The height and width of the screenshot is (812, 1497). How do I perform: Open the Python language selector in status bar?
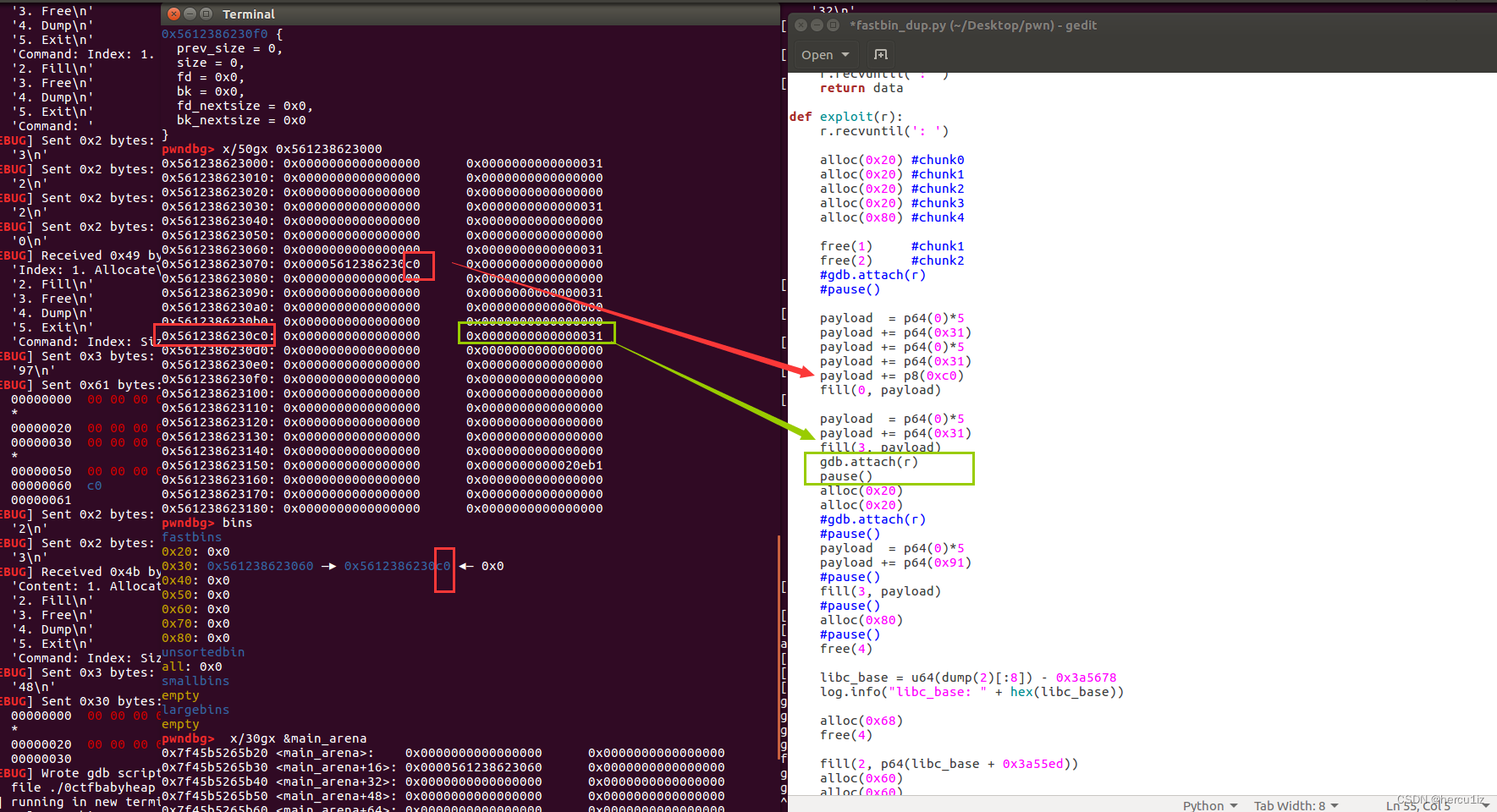pos(1210,805)
